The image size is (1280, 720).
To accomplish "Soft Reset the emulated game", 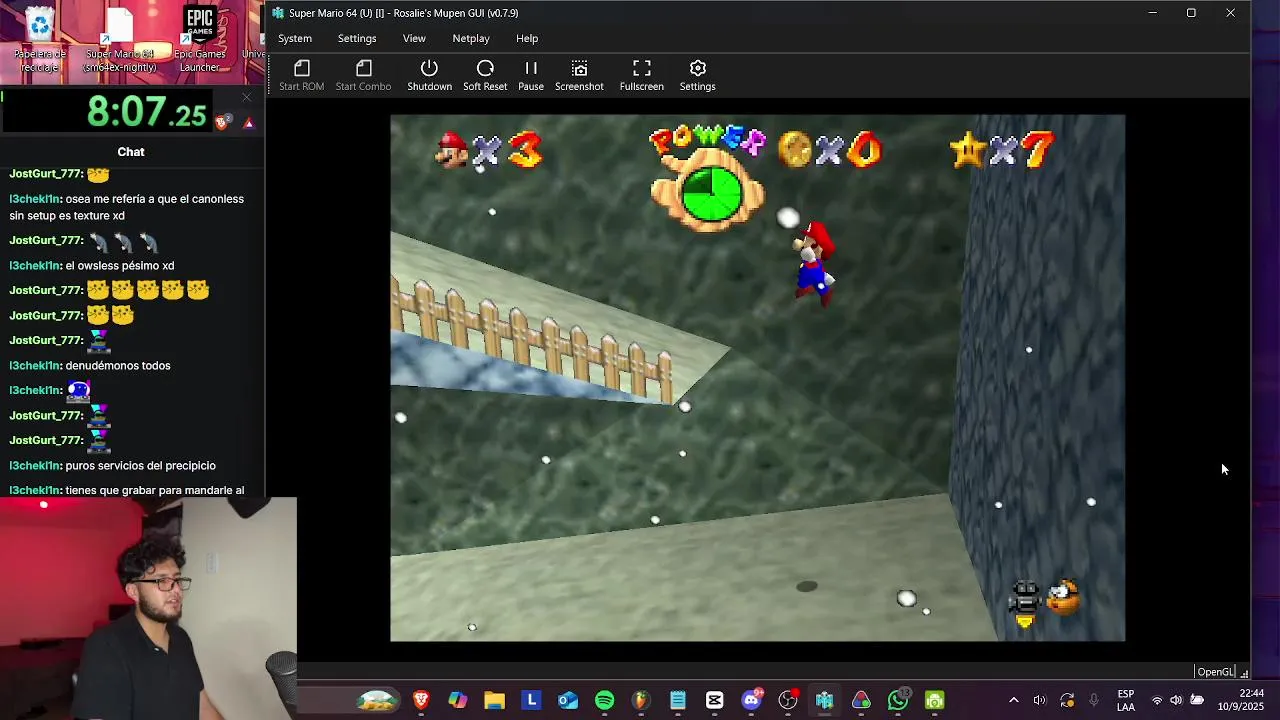I will click(x=485, y=76).
